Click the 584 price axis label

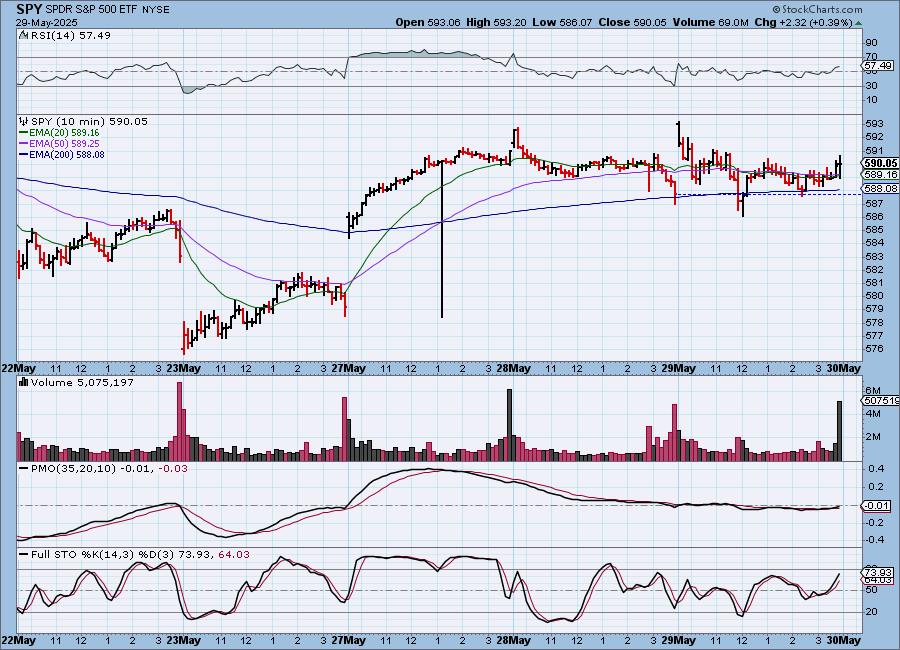(873, 243)
